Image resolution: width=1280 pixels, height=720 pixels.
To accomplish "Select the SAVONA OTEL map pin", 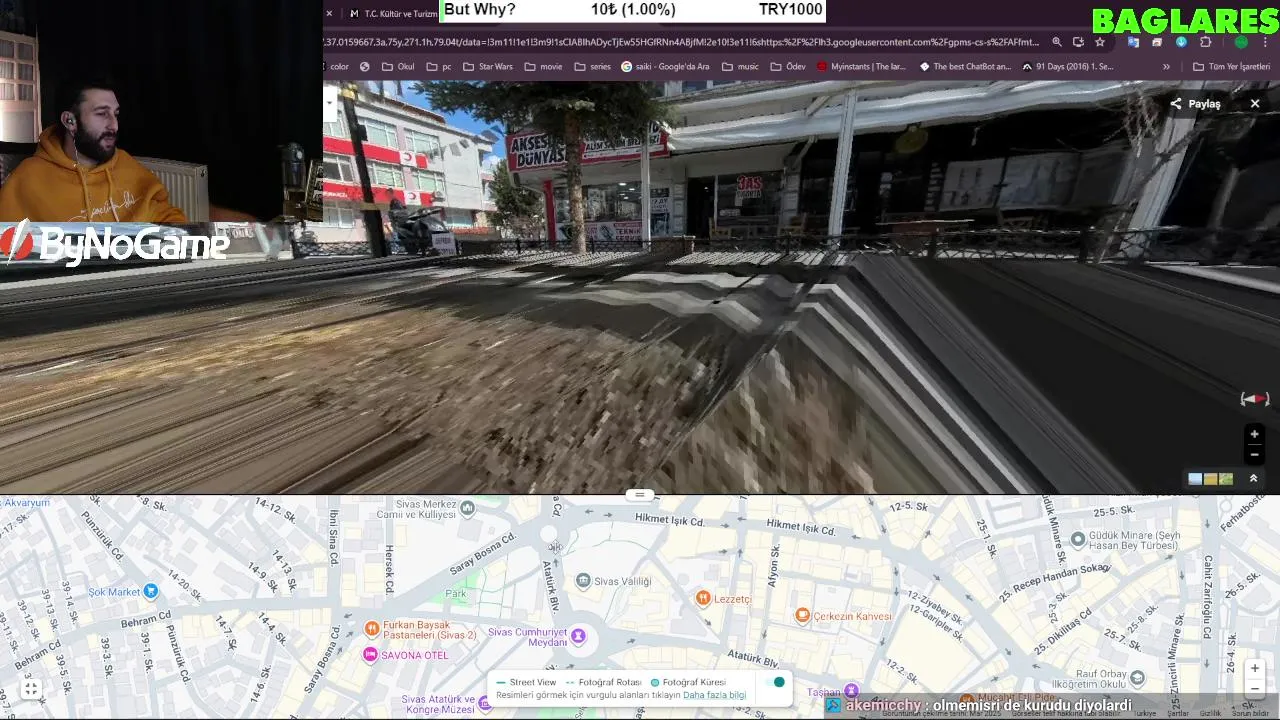I will coord(370,654).
